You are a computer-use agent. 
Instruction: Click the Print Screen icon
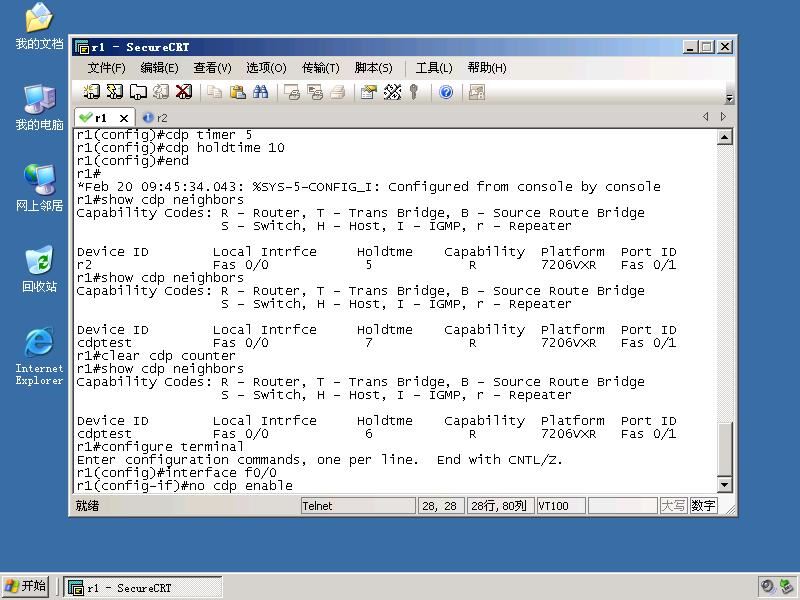(292, 92)
